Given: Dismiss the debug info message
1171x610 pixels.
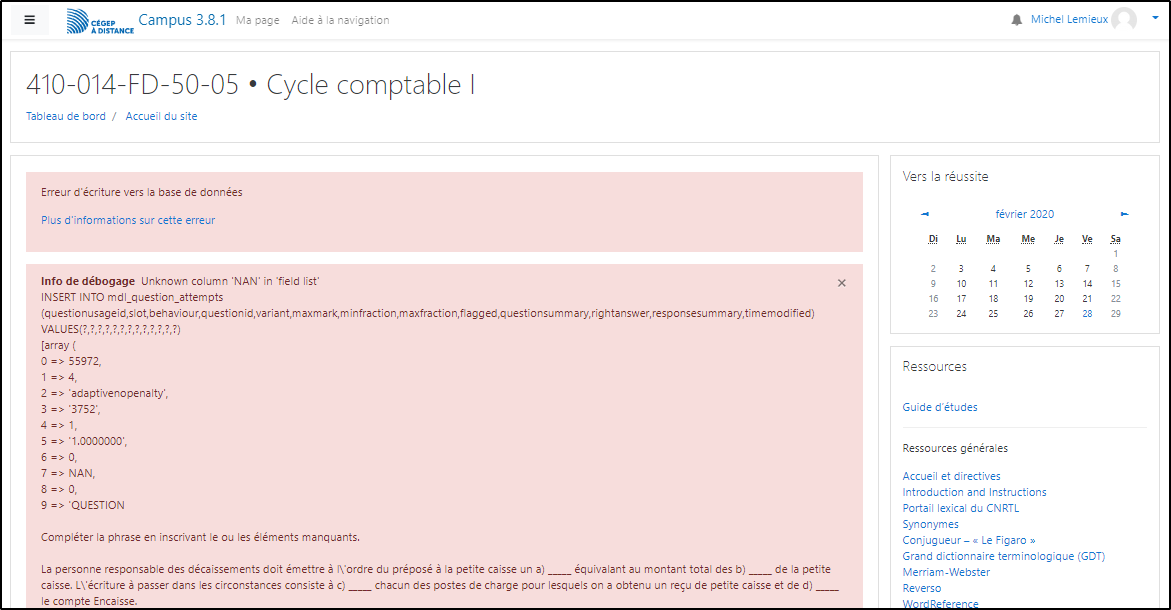Looking at the screenshot, I should 842,283.
